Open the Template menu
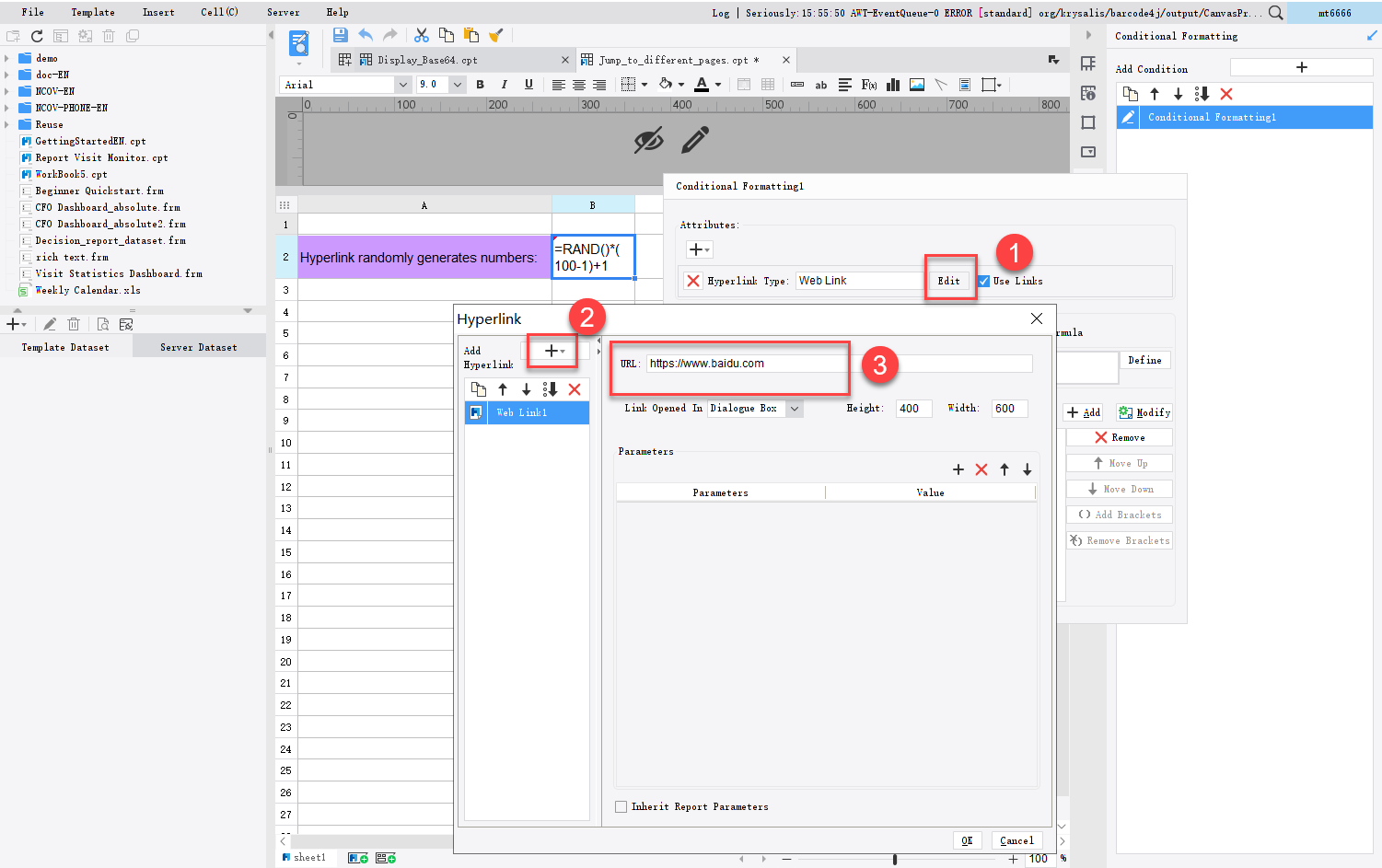 tap(93, 12)
